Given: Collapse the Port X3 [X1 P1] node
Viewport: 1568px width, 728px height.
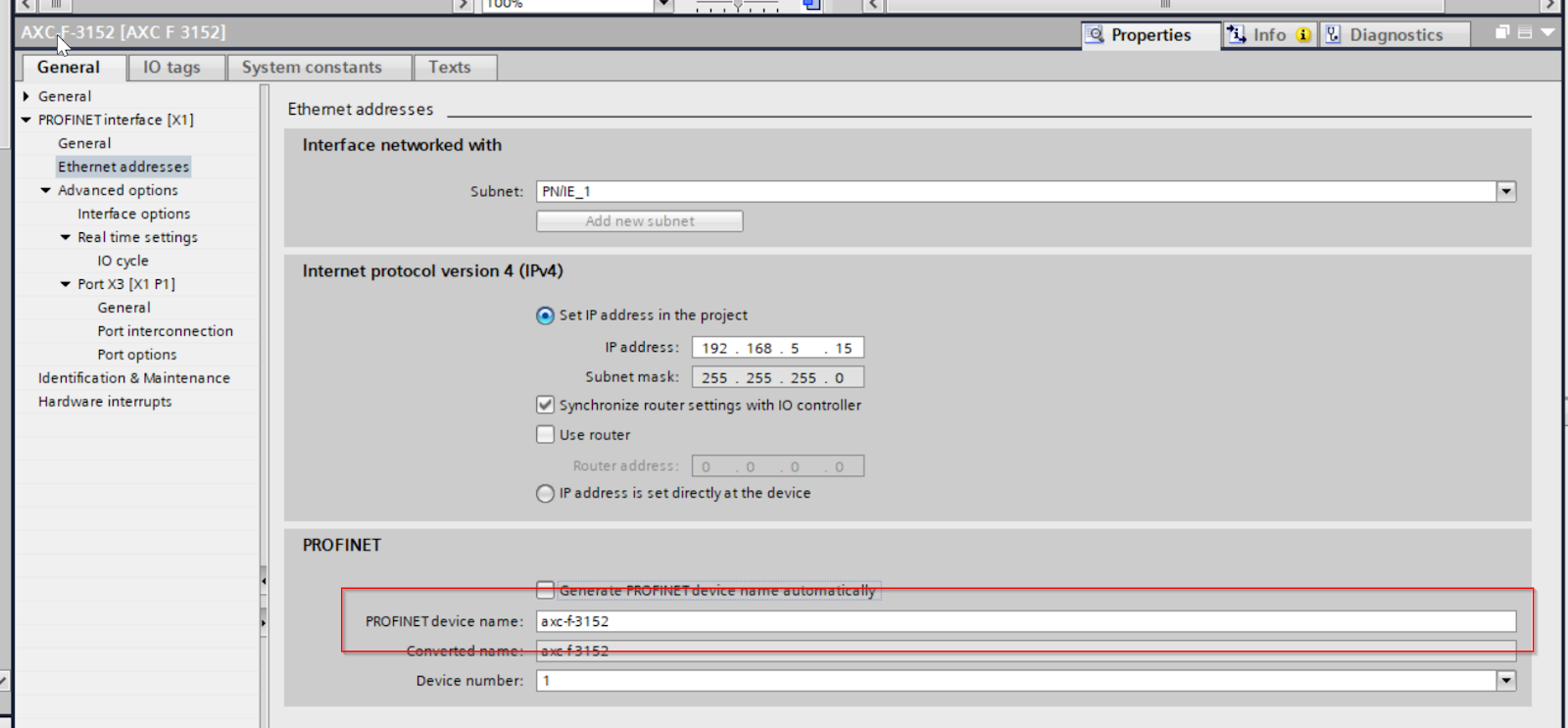Looking at the screenshot, I should (x=66, y=284).
